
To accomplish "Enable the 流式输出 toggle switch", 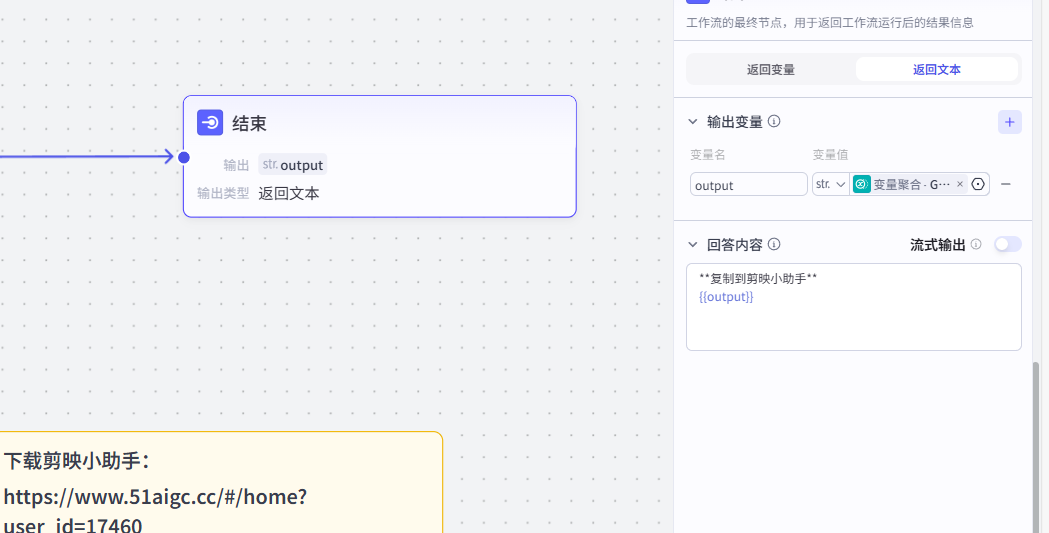I will (1007, 244).
